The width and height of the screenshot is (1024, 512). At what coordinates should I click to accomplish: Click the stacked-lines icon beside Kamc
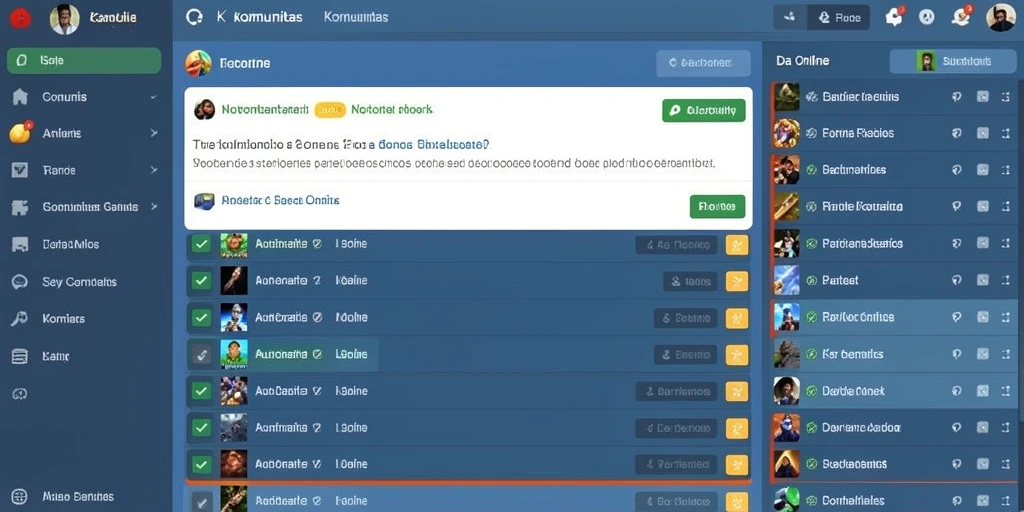click(x=20, y=356)
